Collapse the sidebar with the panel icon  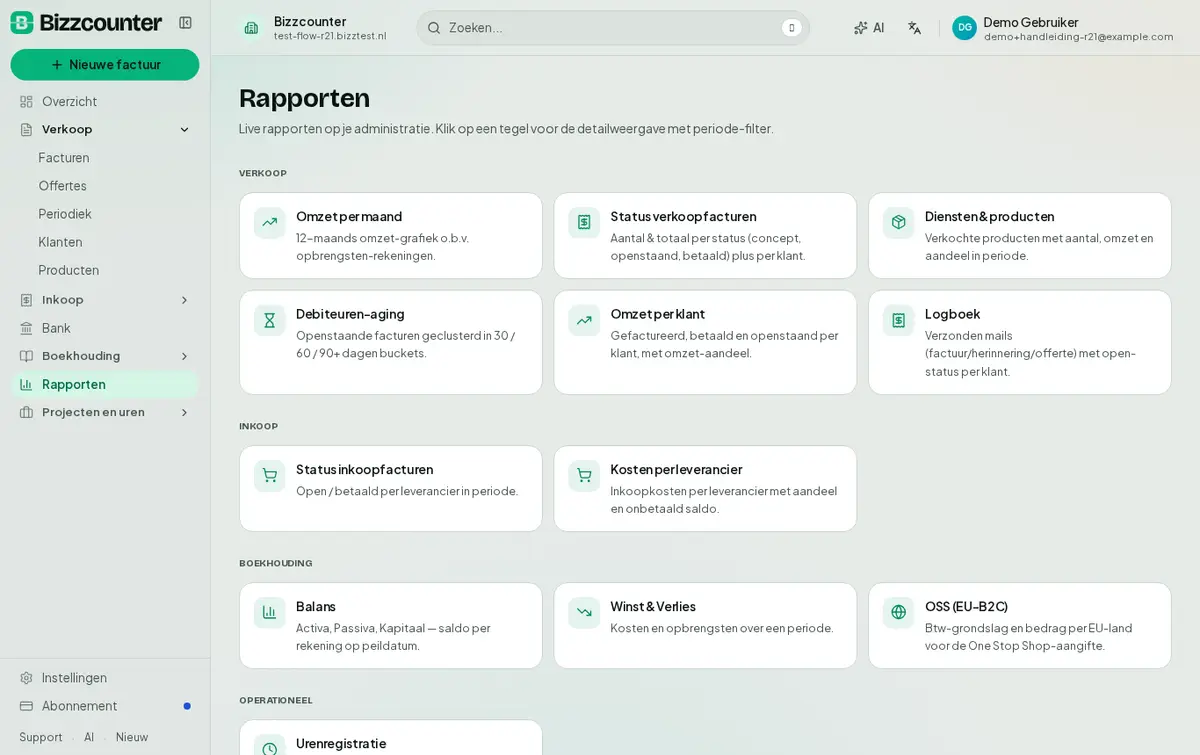pyautogui.click(x=185, y=23)
